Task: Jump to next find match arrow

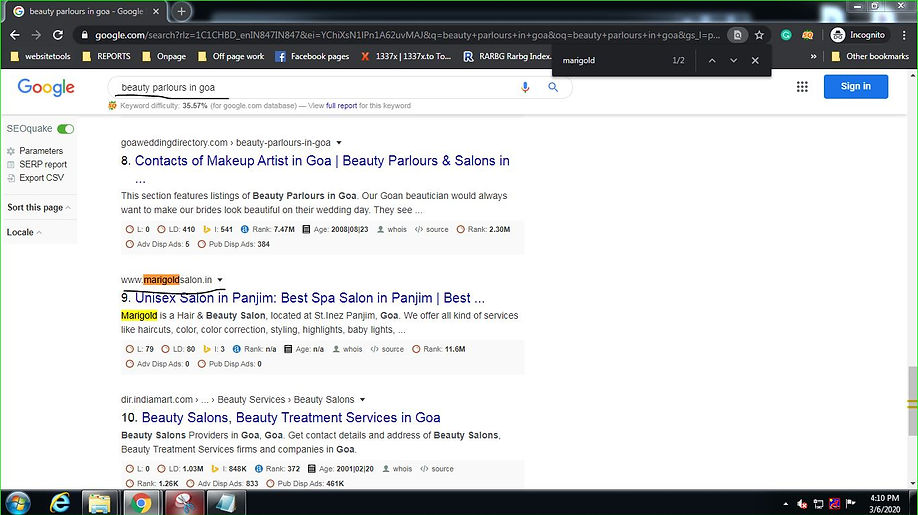Action: point(734,60)
